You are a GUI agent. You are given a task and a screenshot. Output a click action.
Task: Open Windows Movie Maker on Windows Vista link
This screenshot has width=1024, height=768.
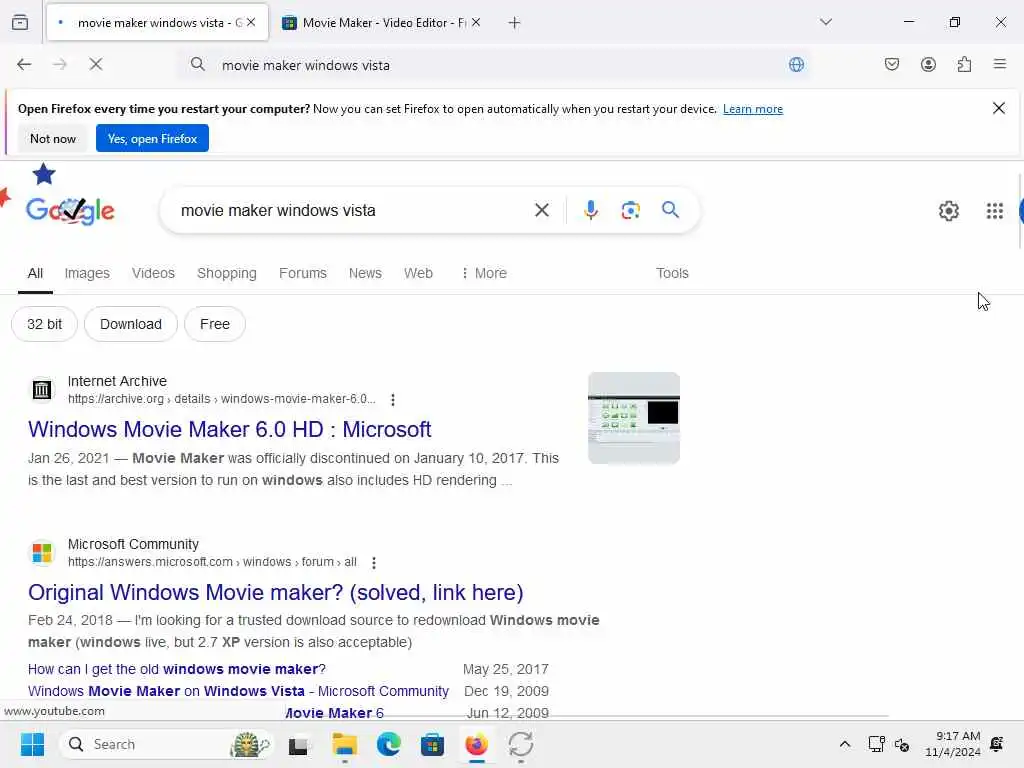coord(238,691)
